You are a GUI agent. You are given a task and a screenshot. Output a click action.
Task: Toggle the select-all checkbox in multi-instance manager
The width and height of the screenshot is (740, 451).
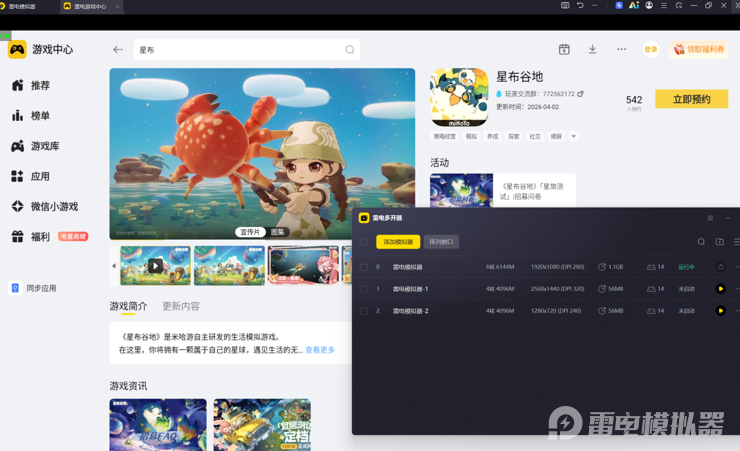364,242
